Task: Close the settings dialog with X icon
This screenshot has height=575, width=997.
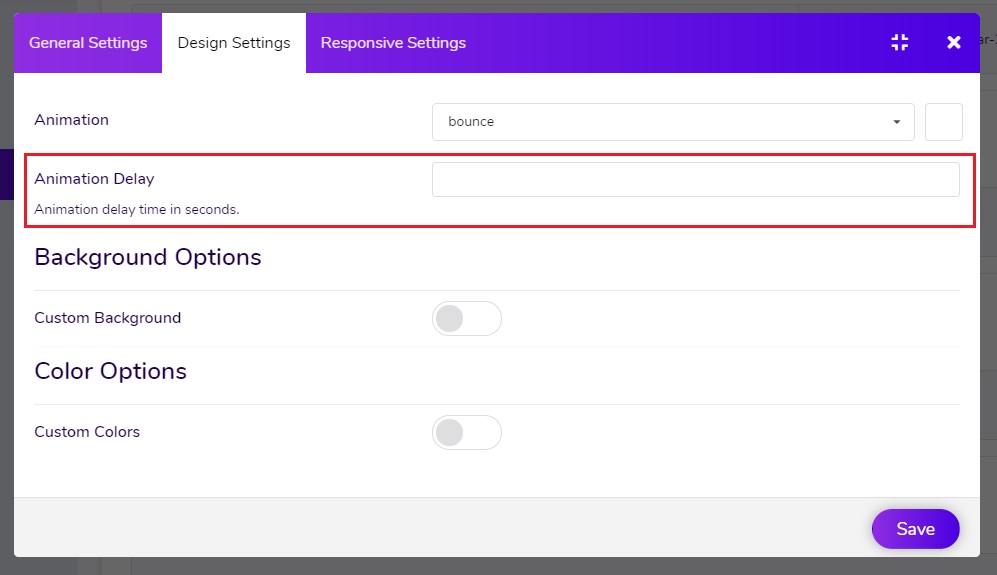Action: click(953, 43)
